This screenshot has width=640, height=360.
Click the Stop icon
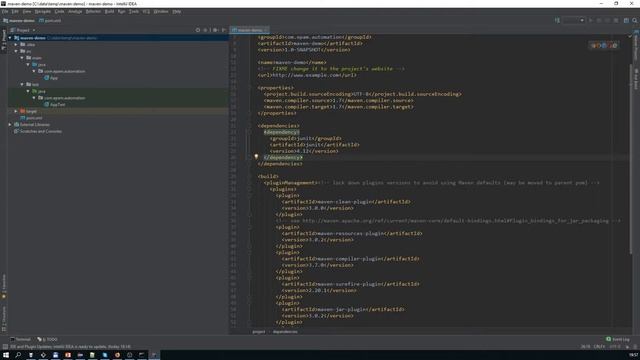coord(616,20)
